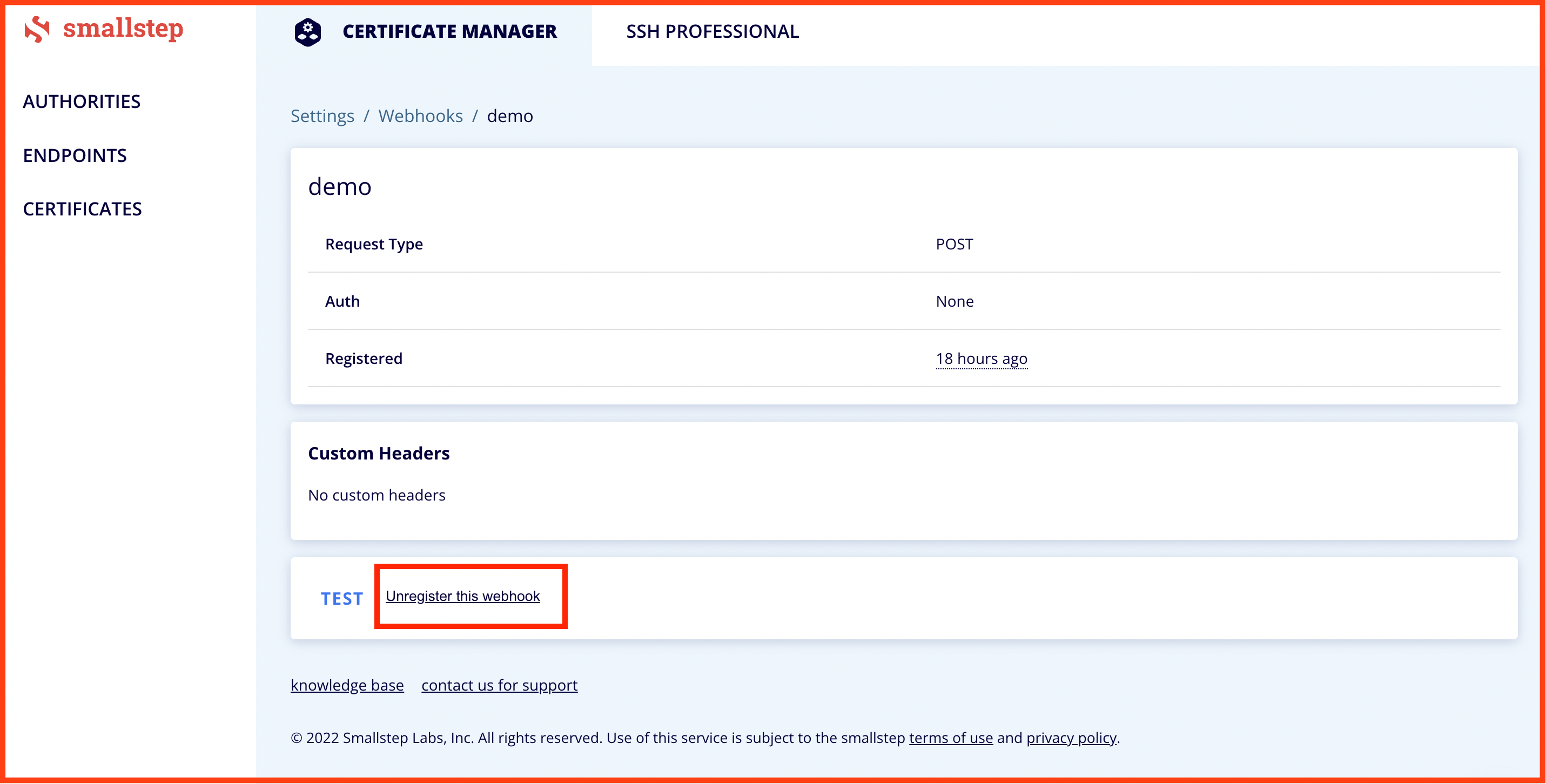Click contact us for support
Image resolution: width=1546 pixels, height=784 pixels.
[x=499, y=685]
